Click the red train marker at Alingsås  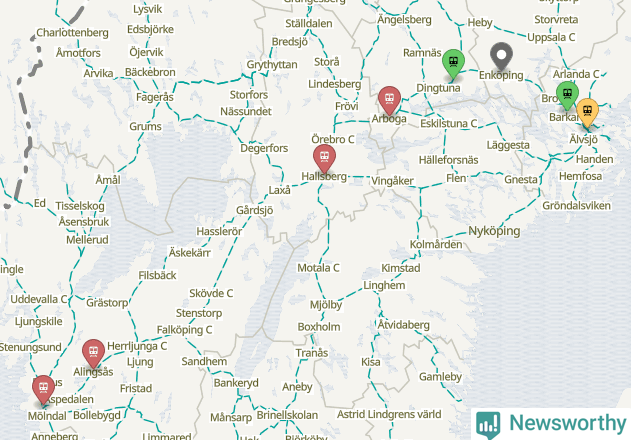pos(93,354)
